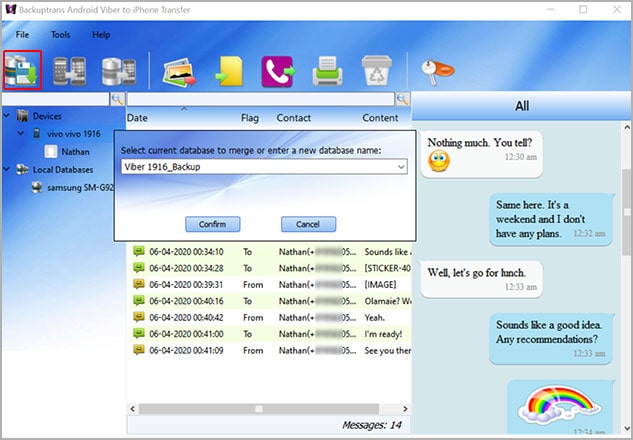This screenshot has width=633, height=440.
Task: Click the database-to-phone restore toolbar icon
Action: point(119,71)
